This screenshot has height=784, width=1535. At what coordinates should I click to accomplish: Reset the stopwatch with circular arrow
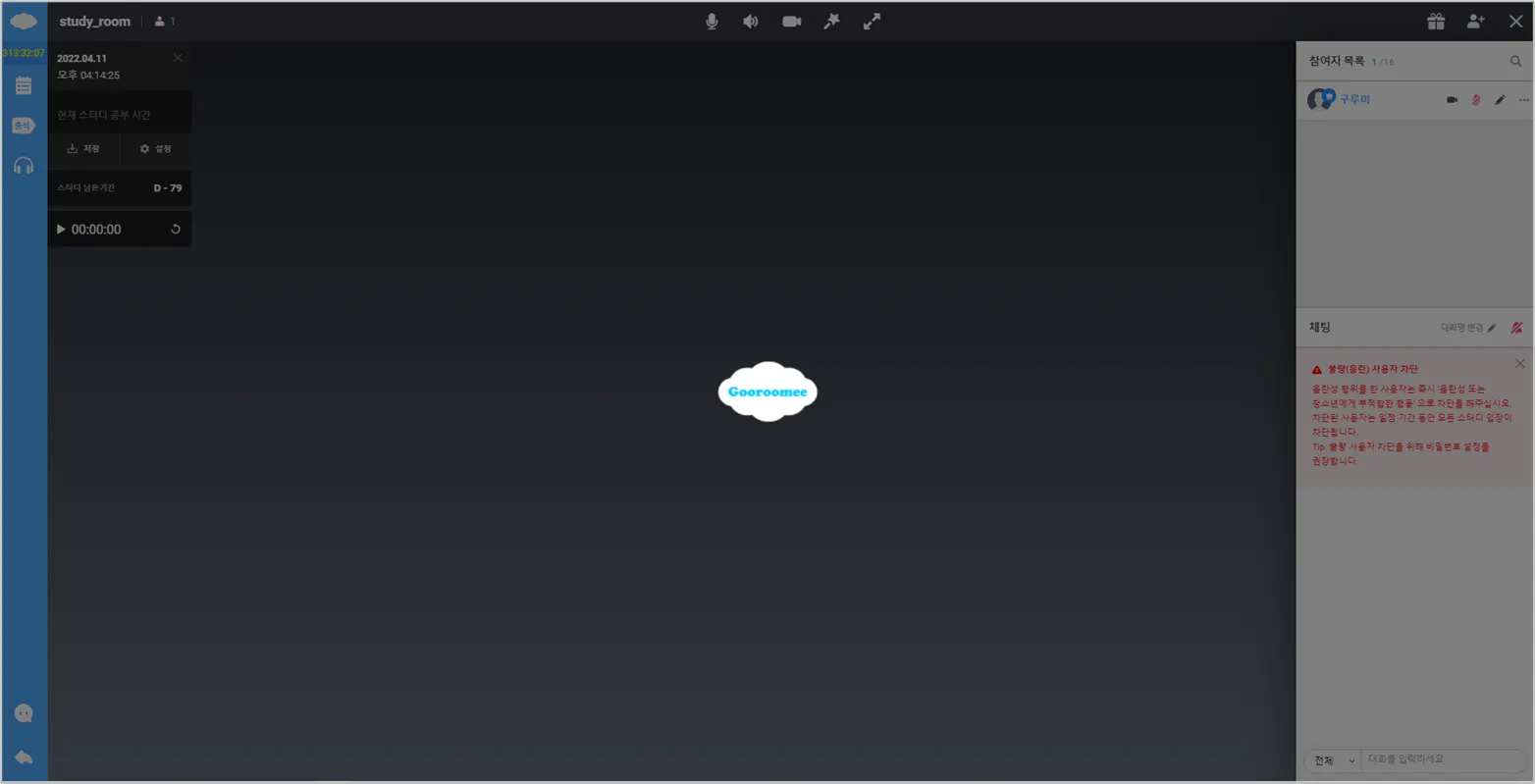tap(176, 229)
